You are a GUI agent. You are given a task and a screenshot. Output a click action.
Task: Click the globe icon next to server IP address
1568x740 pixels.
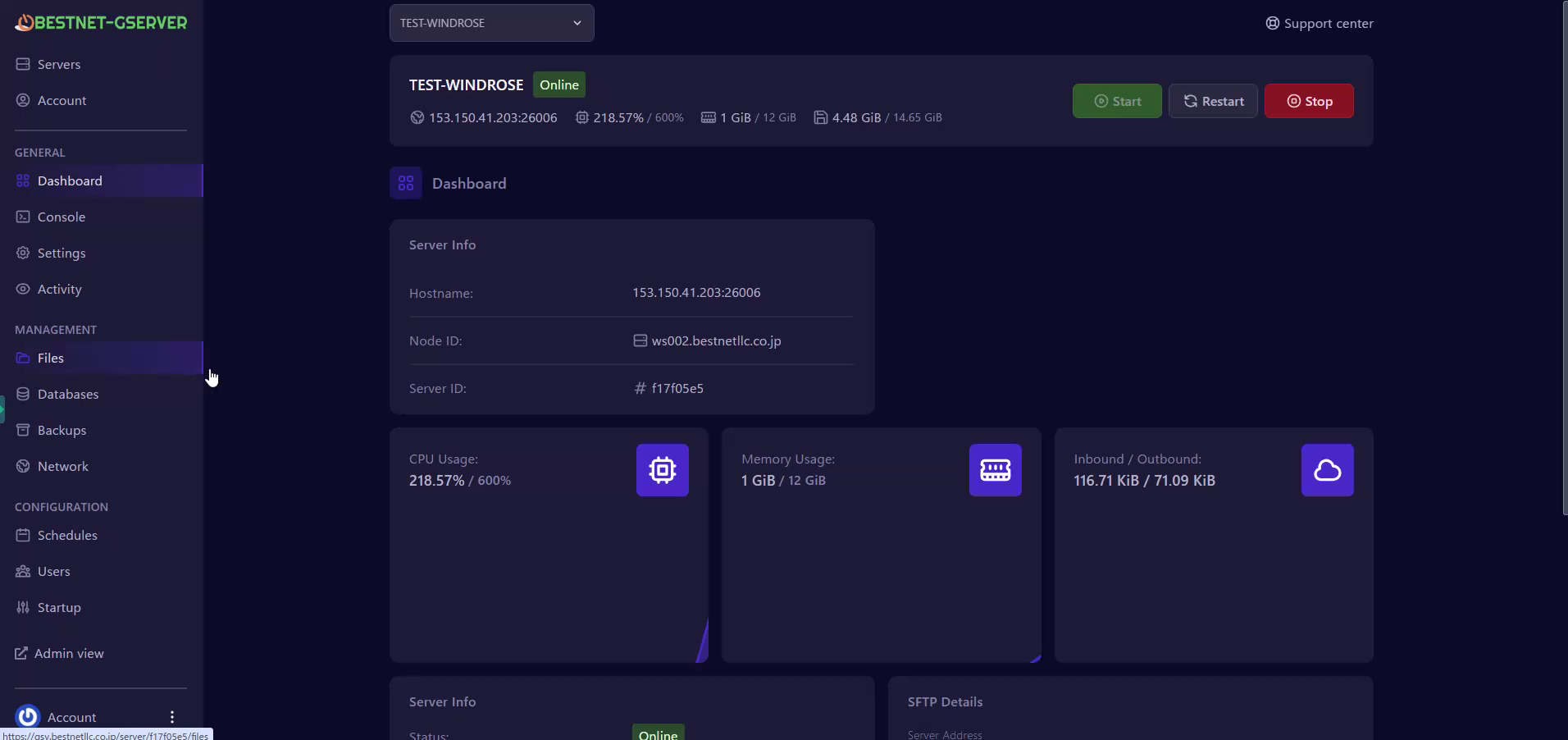[417, 117]
